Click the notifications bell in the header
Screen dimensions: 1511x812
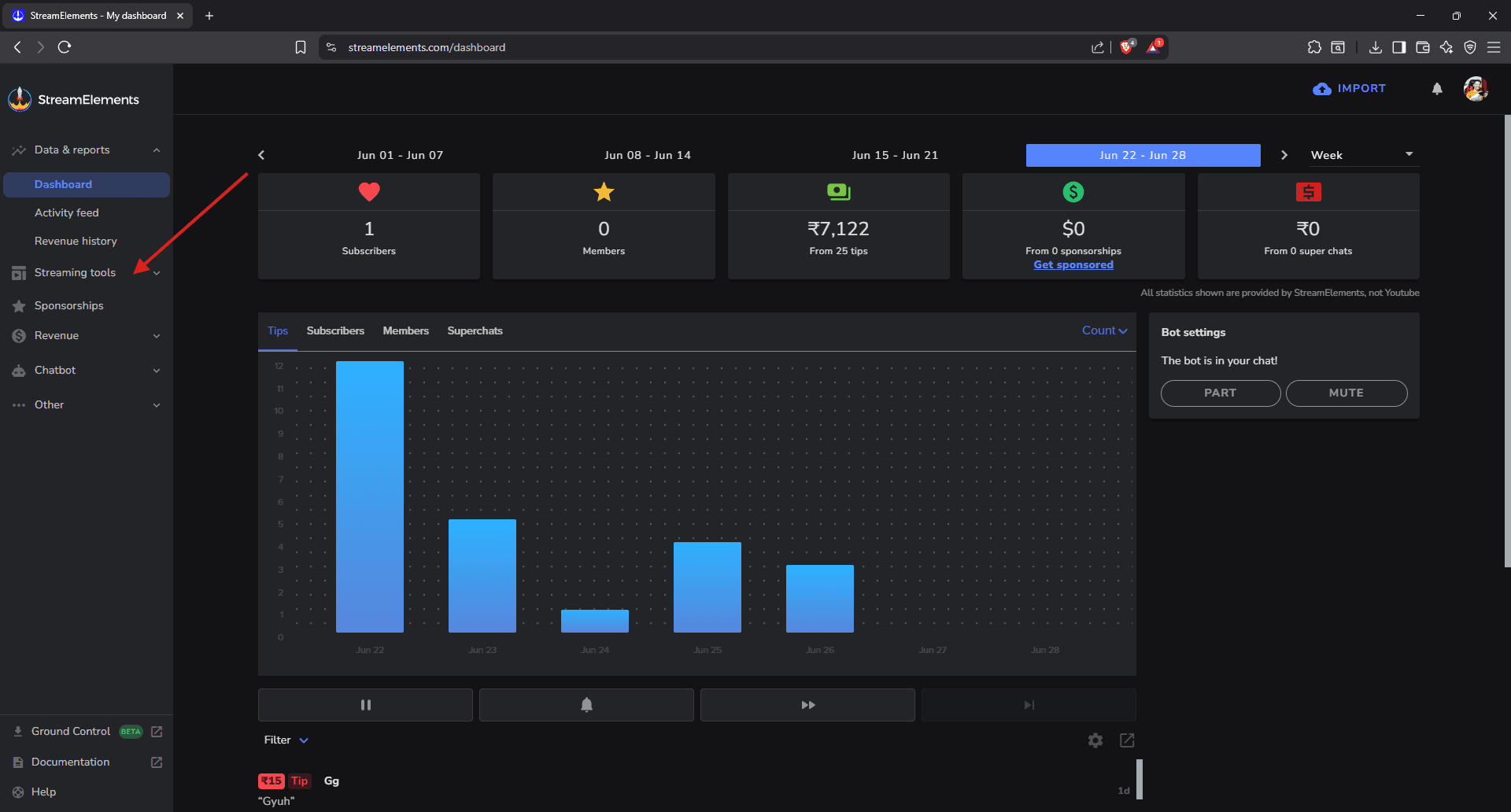point(1437,89)
